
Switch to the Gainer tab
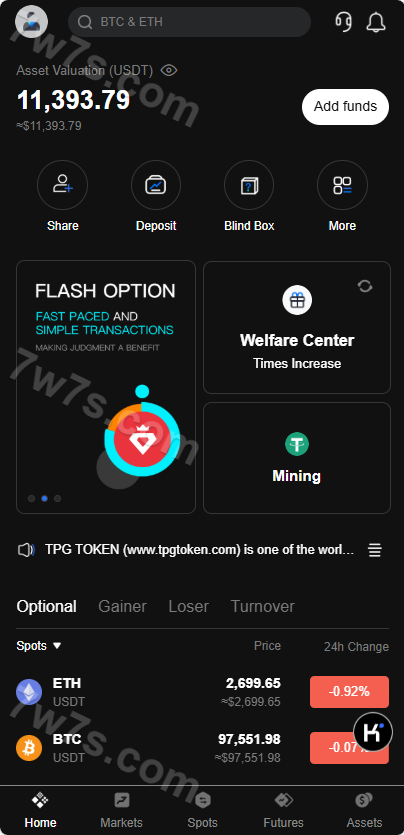coord(122,607)
